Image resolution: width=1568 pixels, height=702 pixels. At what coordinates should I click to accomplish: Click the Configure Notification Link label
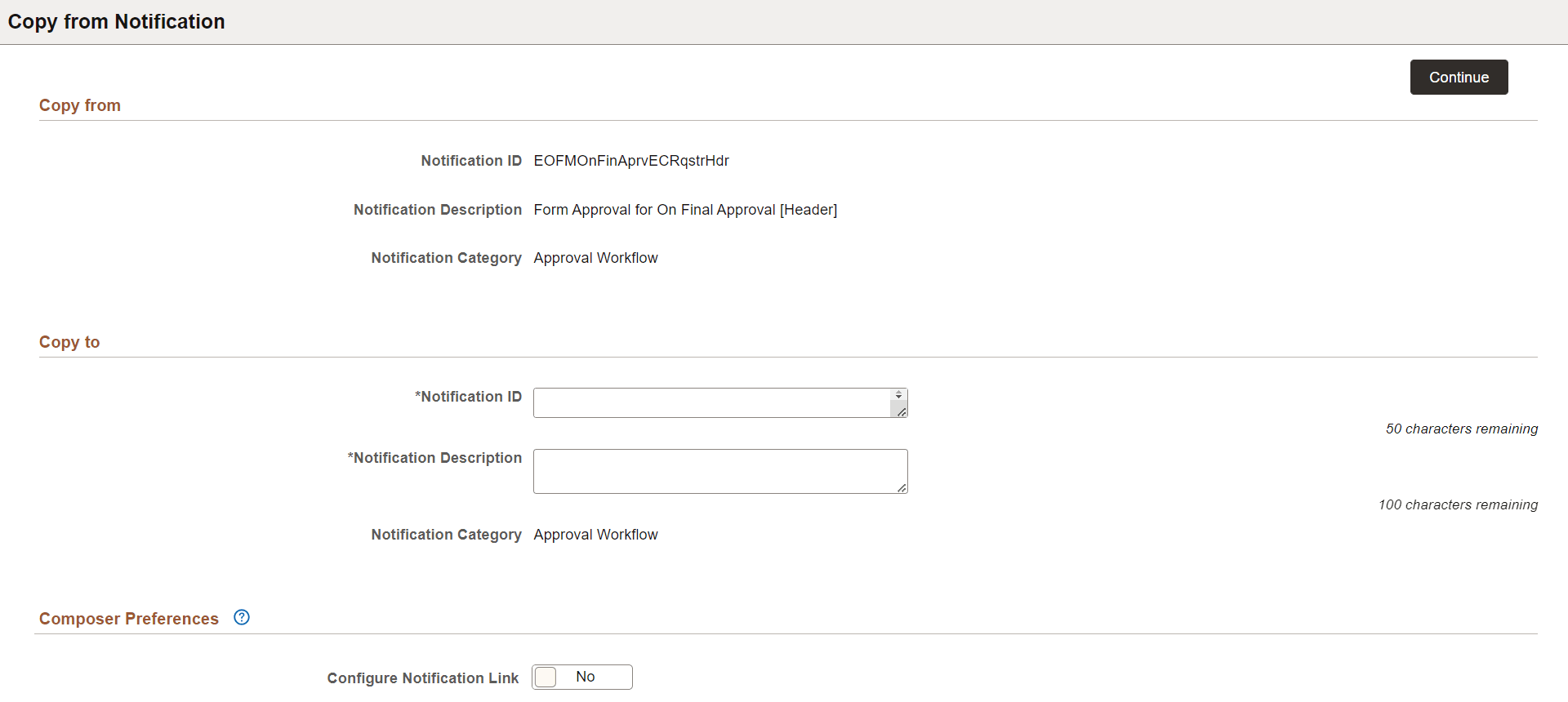[x=423, y=678]
